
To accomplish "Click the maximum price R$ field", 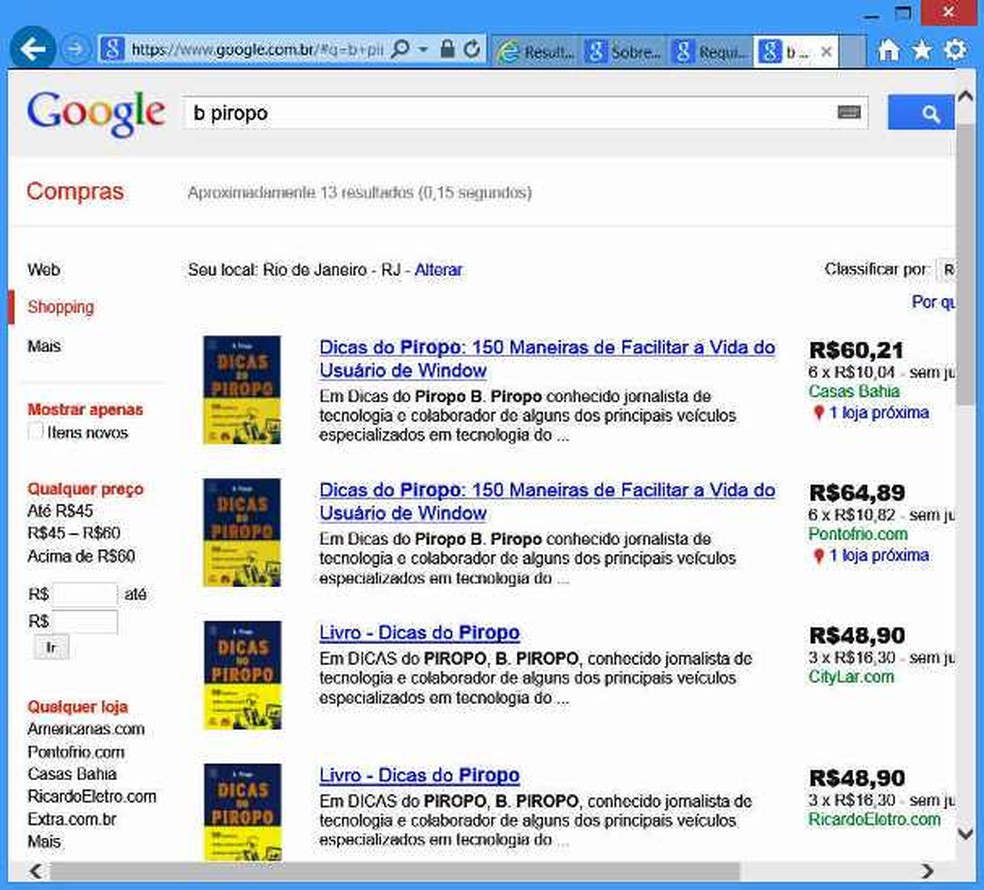I will pos(85,621).
